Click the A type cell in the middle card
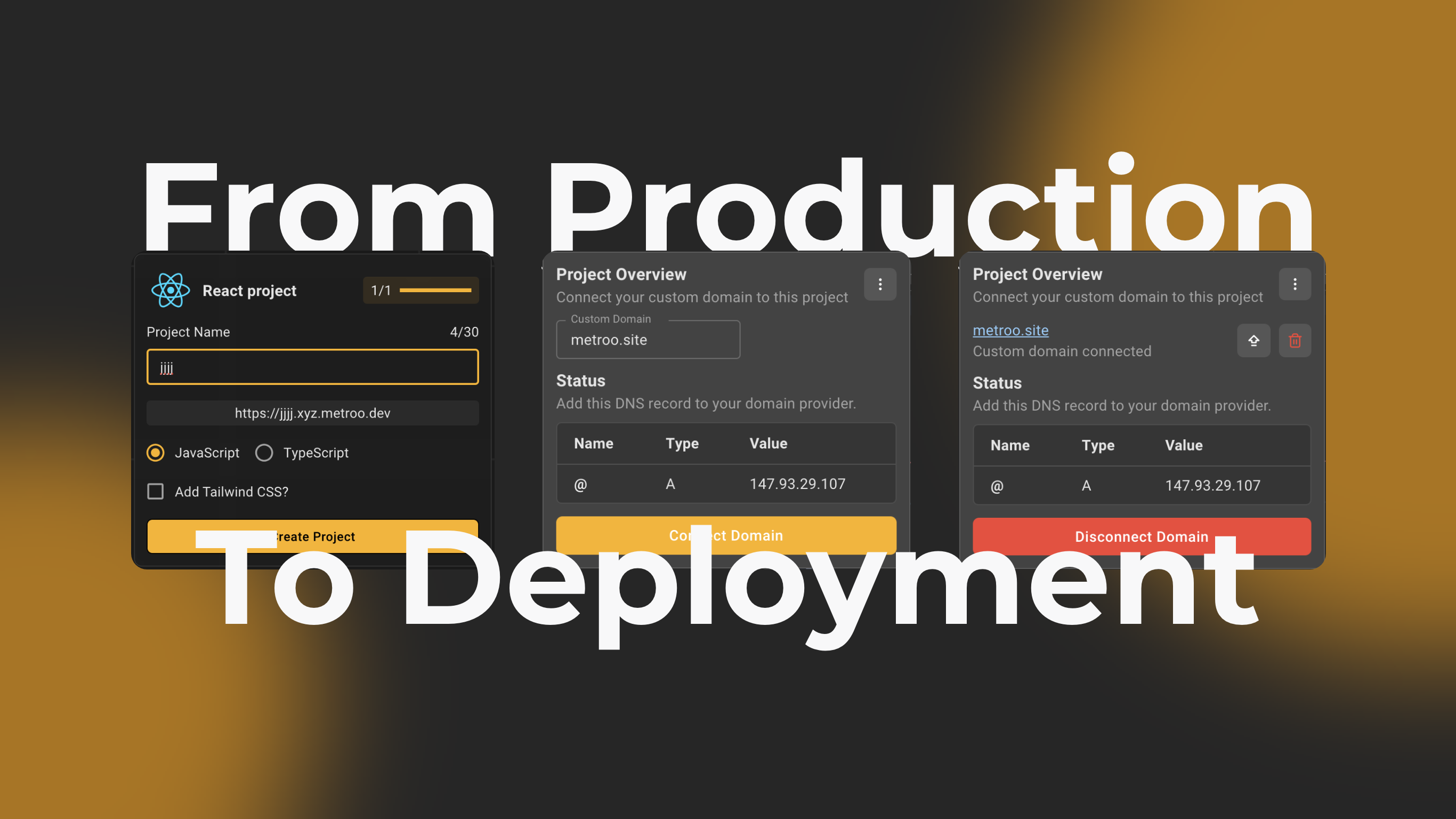 [x=670, y=484]
